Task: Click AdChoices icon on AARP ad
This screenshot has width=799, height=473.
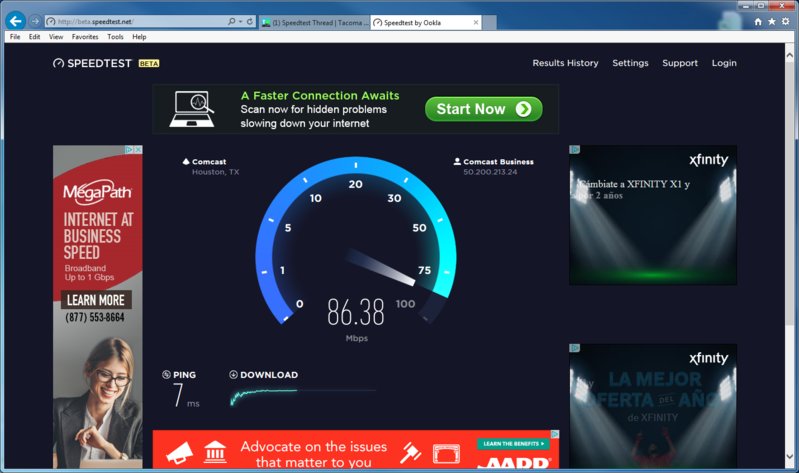Action: click(x=555, y=434)
